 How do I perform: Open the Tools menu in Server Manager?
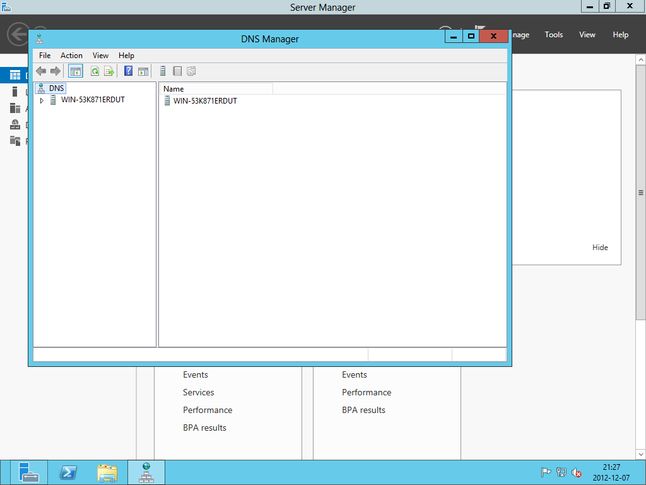point(553,35)
